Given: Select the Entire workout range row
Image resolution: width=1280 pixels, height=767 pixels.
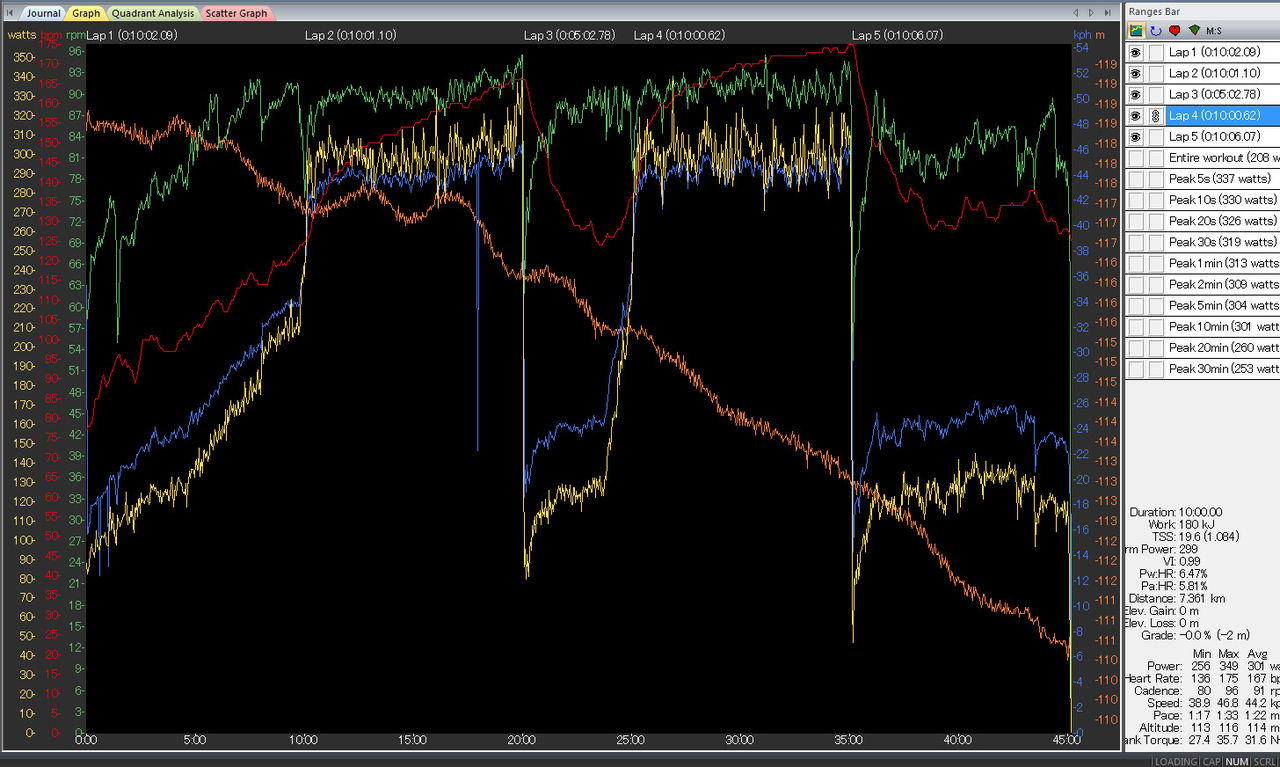Looking at the screenshot, I should [x=1222, y=158].
